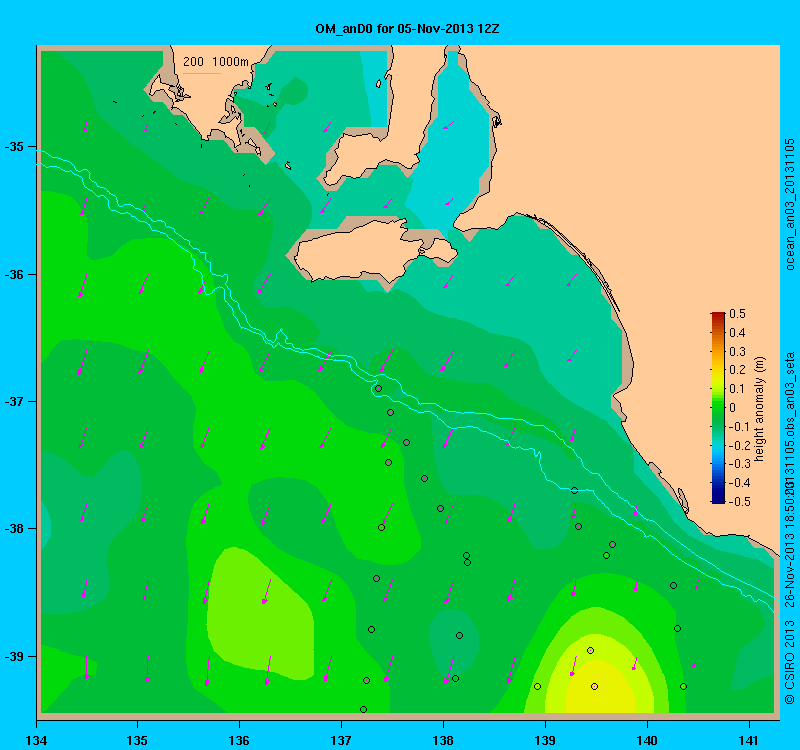Click the x-axis longitude label 141
The image size is (800, 750).
click(749, 740)
